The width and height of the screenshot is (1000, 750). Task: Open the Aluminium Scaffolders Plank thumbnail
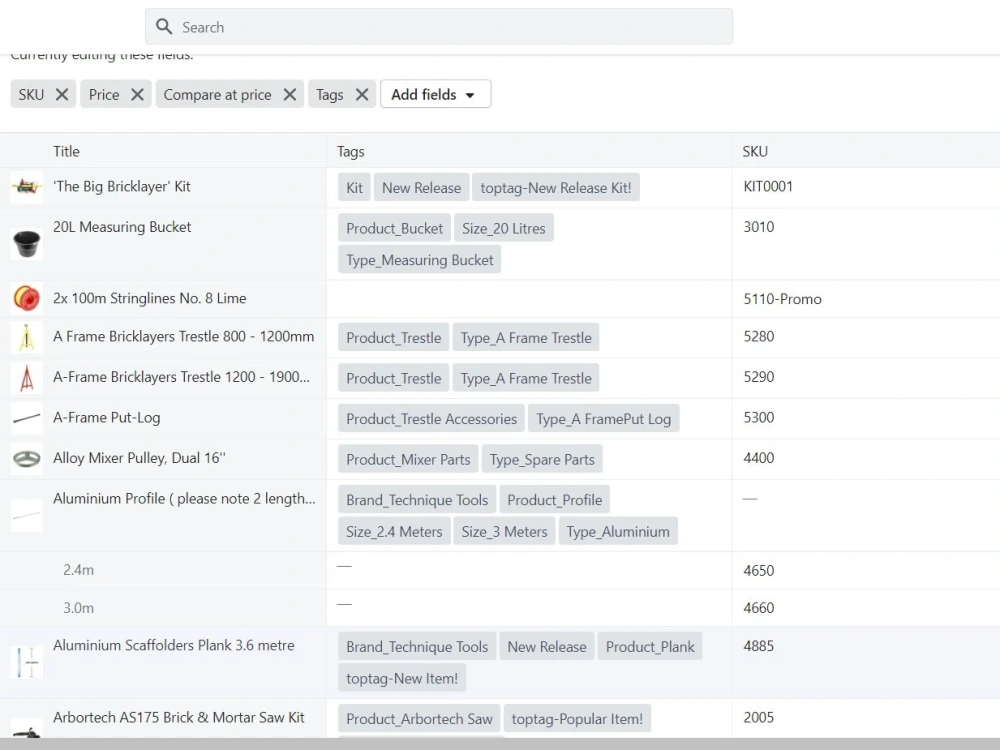pos(27,663)
